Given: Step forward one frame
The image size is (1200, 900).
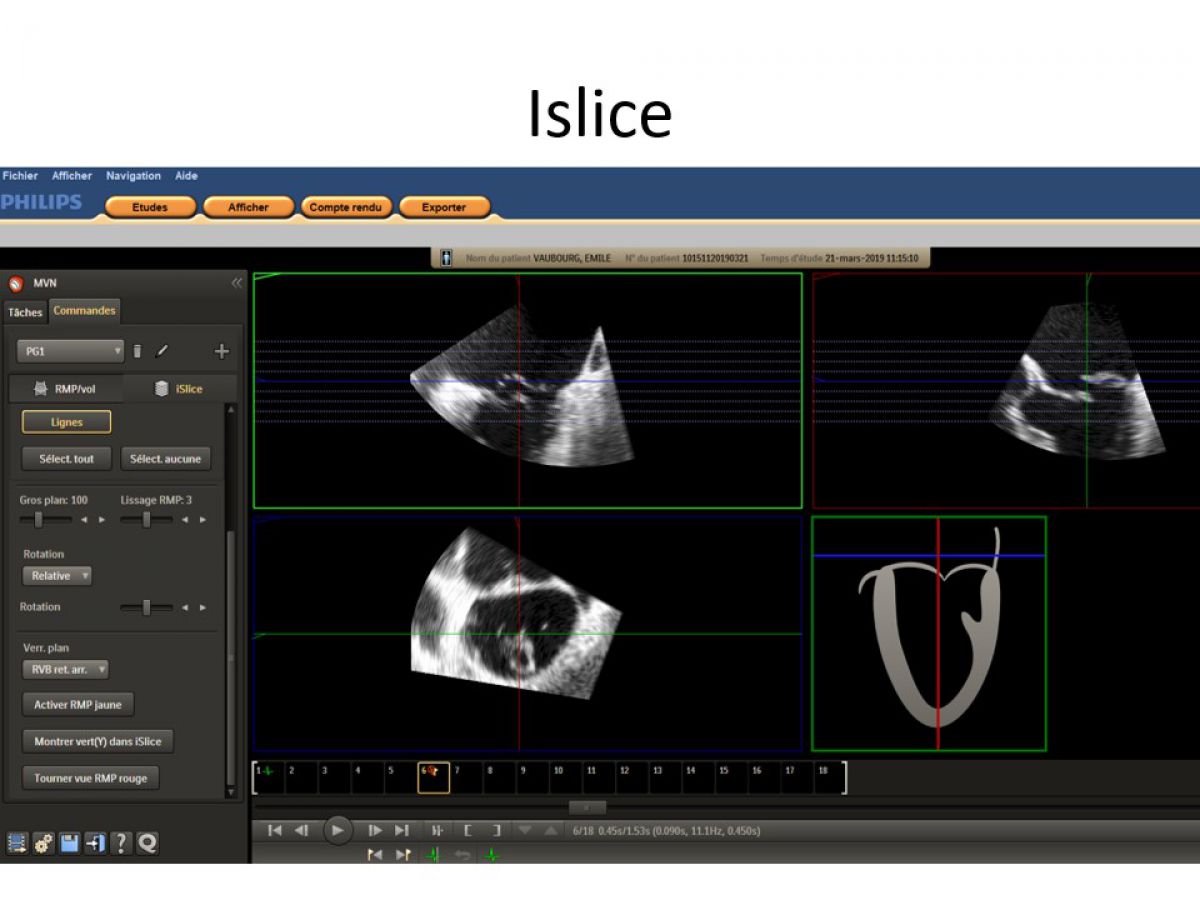Looking at the screenshot, I should pos(375,830).
